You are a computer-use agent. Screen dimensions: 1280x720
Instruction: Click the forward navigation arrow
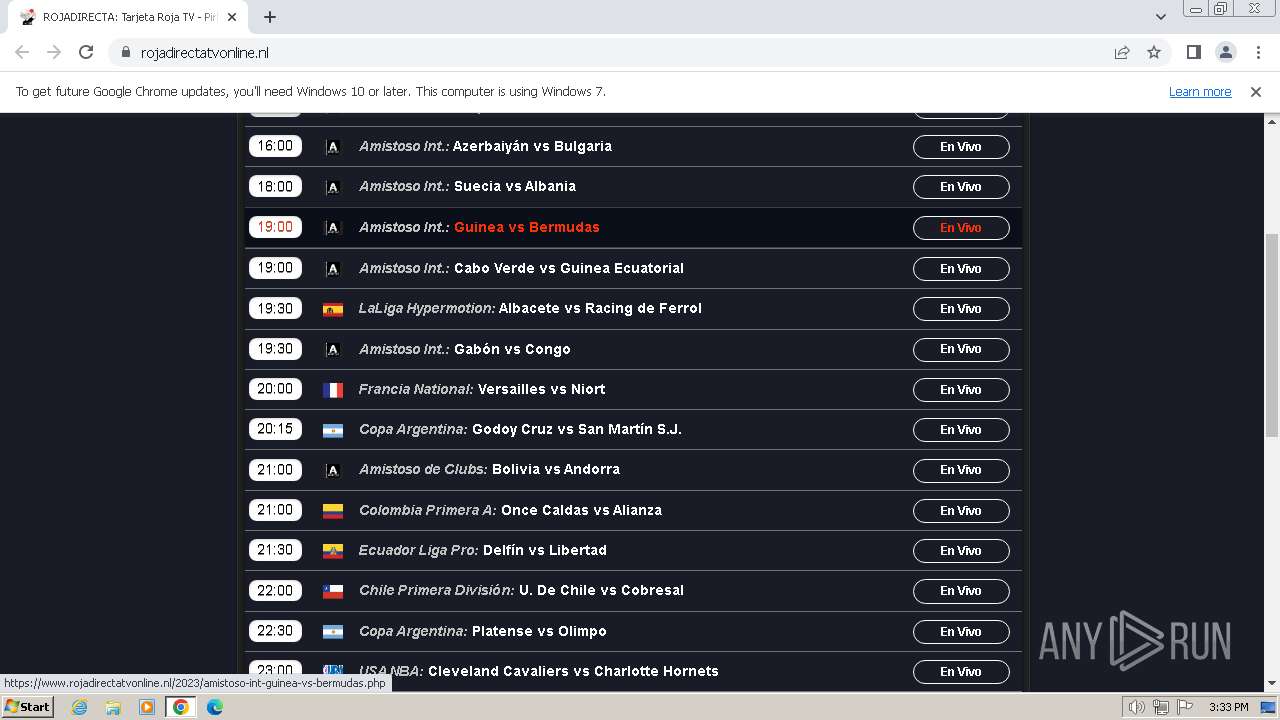(54, 52)
